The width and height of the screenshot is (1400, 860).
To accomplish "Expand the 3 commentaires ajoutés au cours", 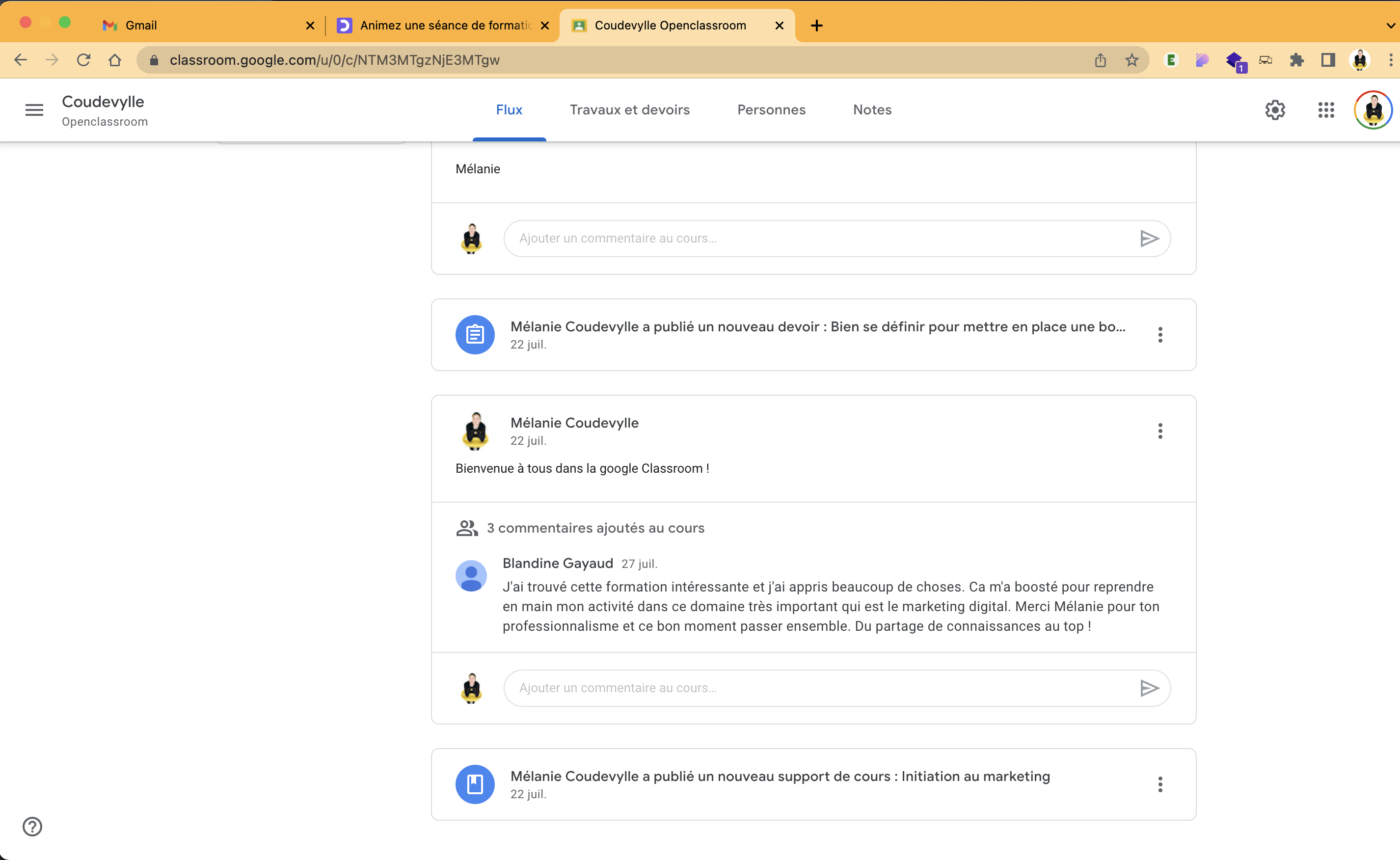I will pyautogui.click(x=595, y=528).
